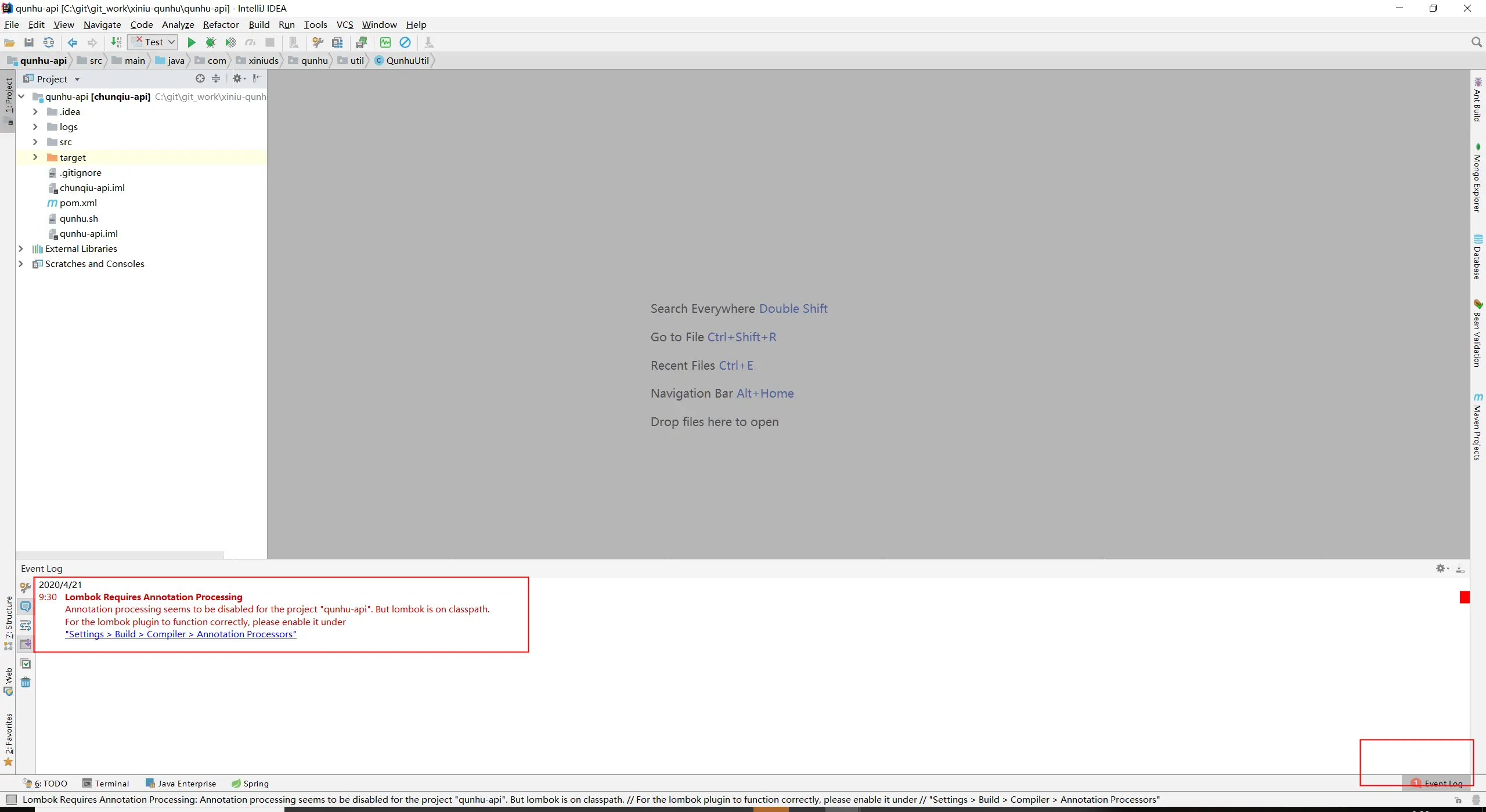Click the Scroll from Source target icon
This screenshot has height=812, width=1486.
coord(200,79)
